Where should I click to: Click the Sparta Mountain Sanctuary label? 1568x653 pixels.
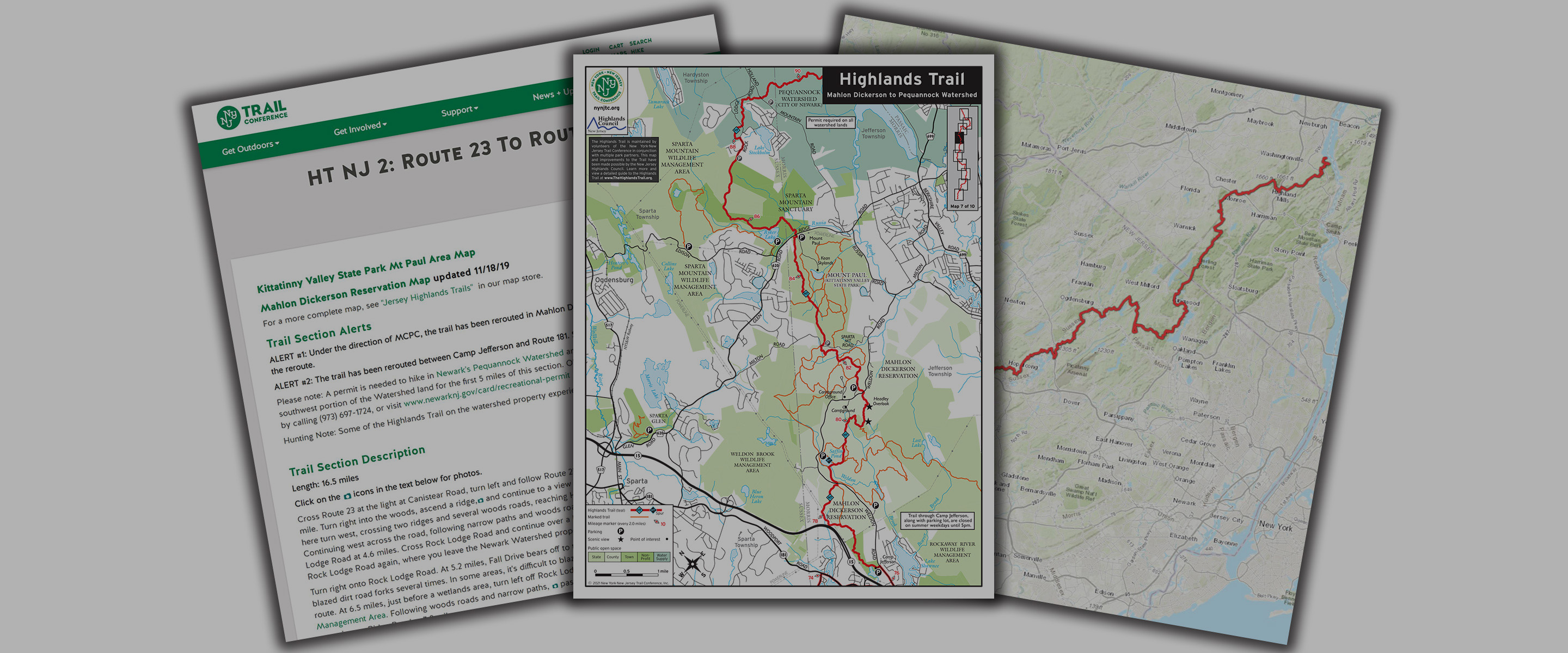795,202
